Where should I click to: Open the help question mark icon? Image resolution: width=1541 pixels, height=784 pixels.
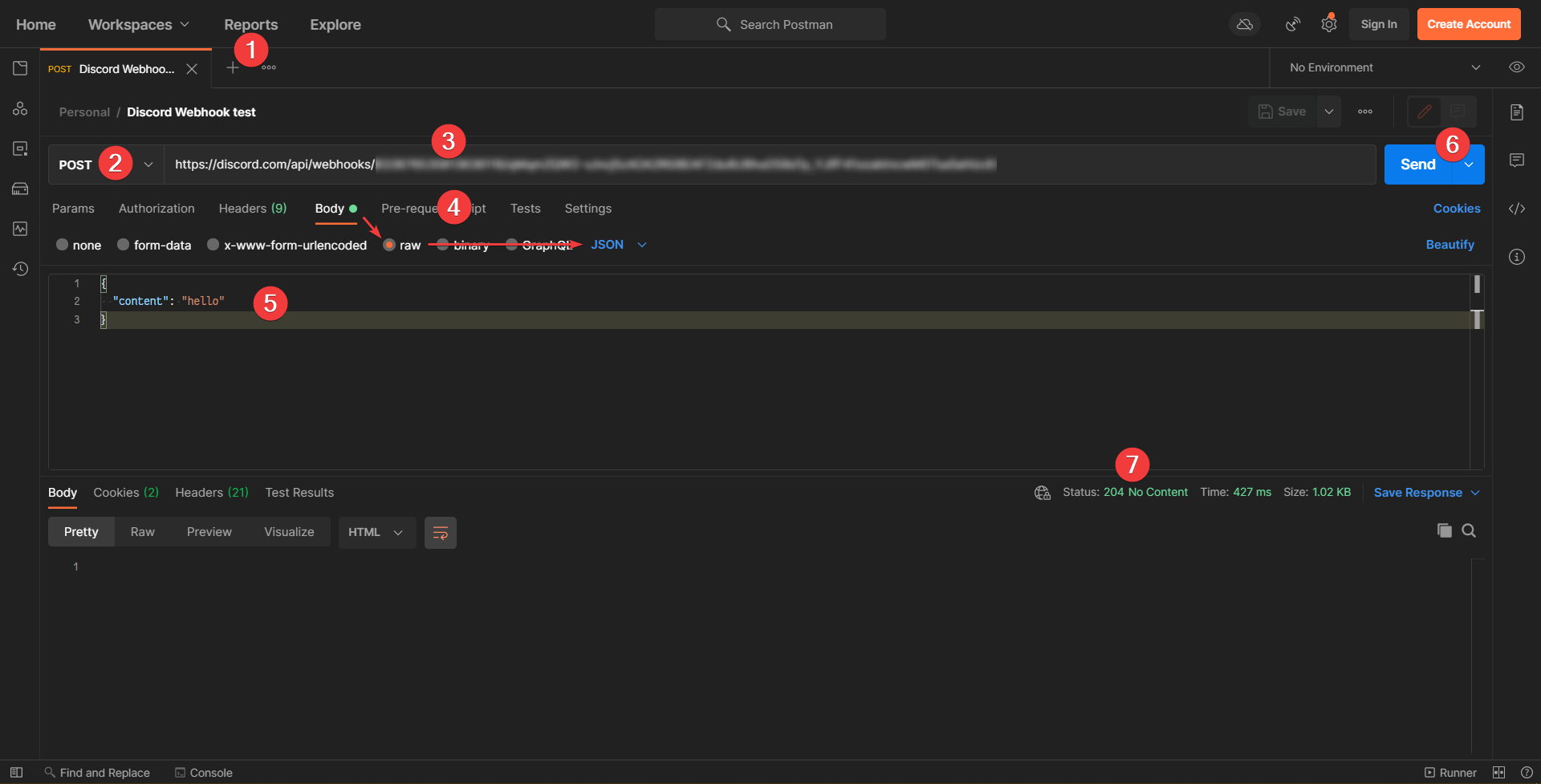[x=1527, y=772]
